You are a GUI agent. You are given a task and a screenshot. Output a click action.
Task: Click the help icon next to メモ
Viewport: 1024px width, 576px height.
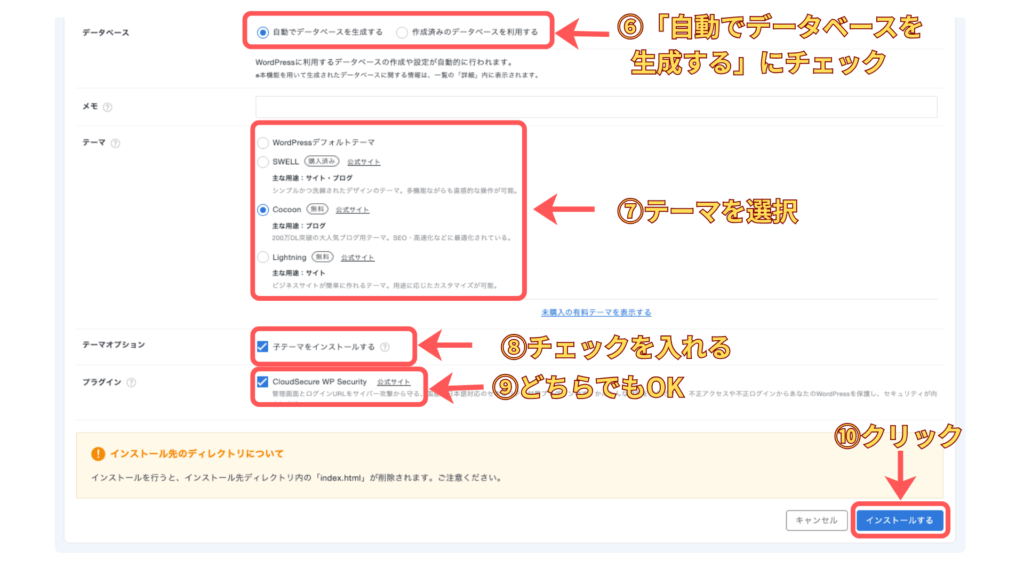[x=107, y=107]
